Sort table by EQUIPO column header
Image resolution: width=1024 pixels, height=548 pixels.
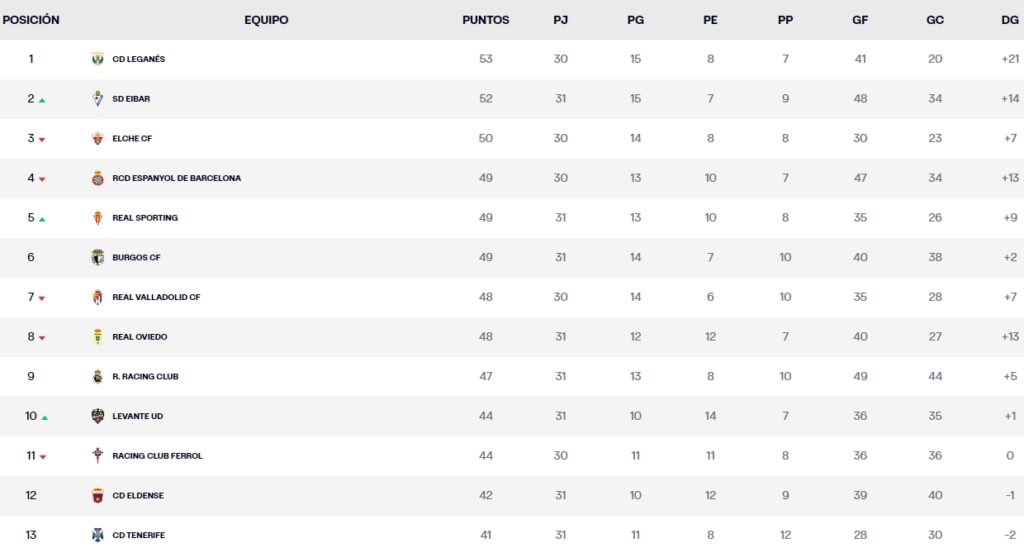pos(266,20)
